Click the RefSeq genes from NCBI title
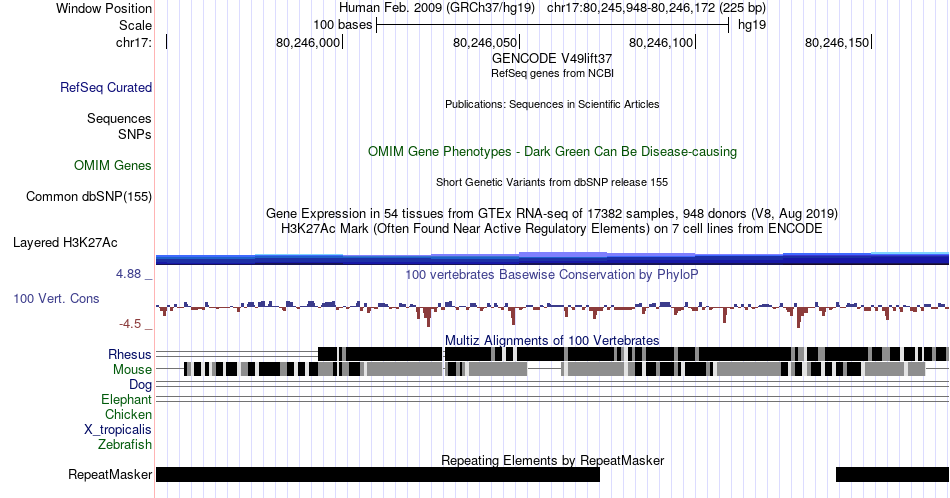 [552, 73]
